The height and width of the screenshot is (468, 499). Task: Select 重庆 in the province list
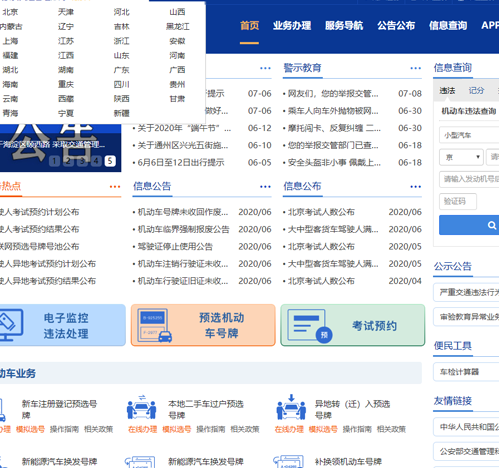(x=66, y=84)
